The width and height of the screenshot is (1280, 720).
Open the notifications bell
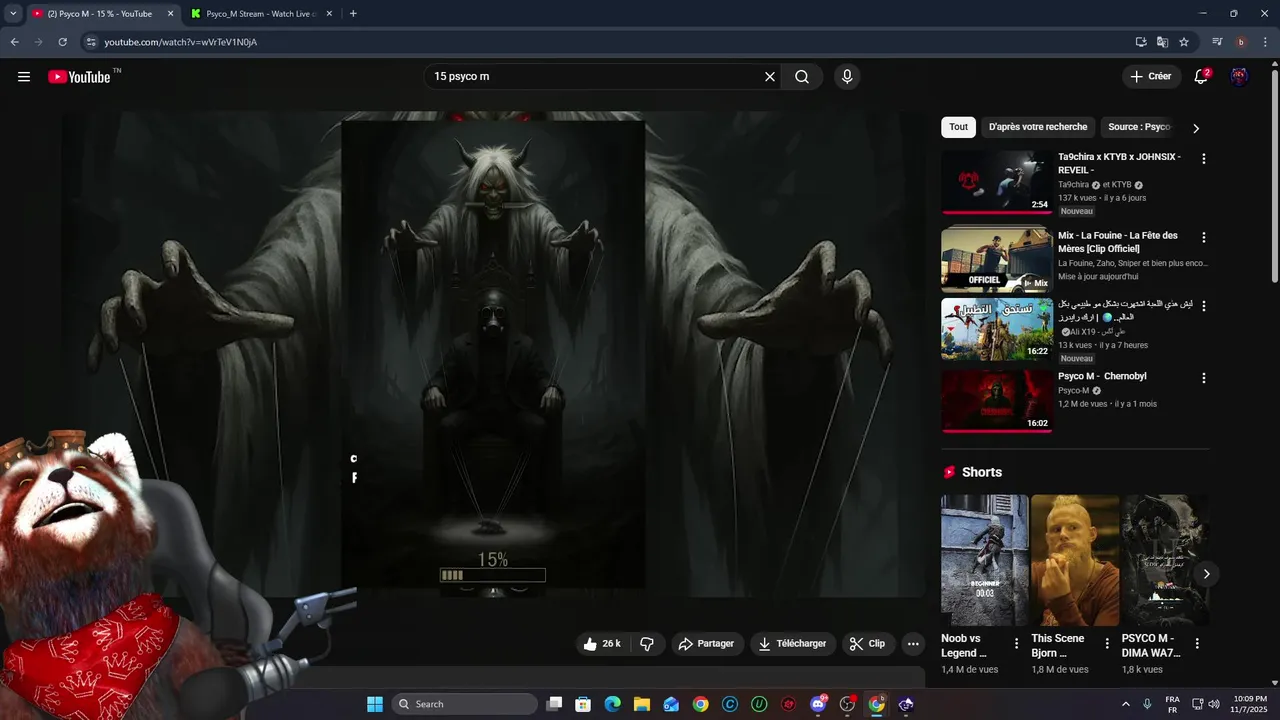point(1202,77)
